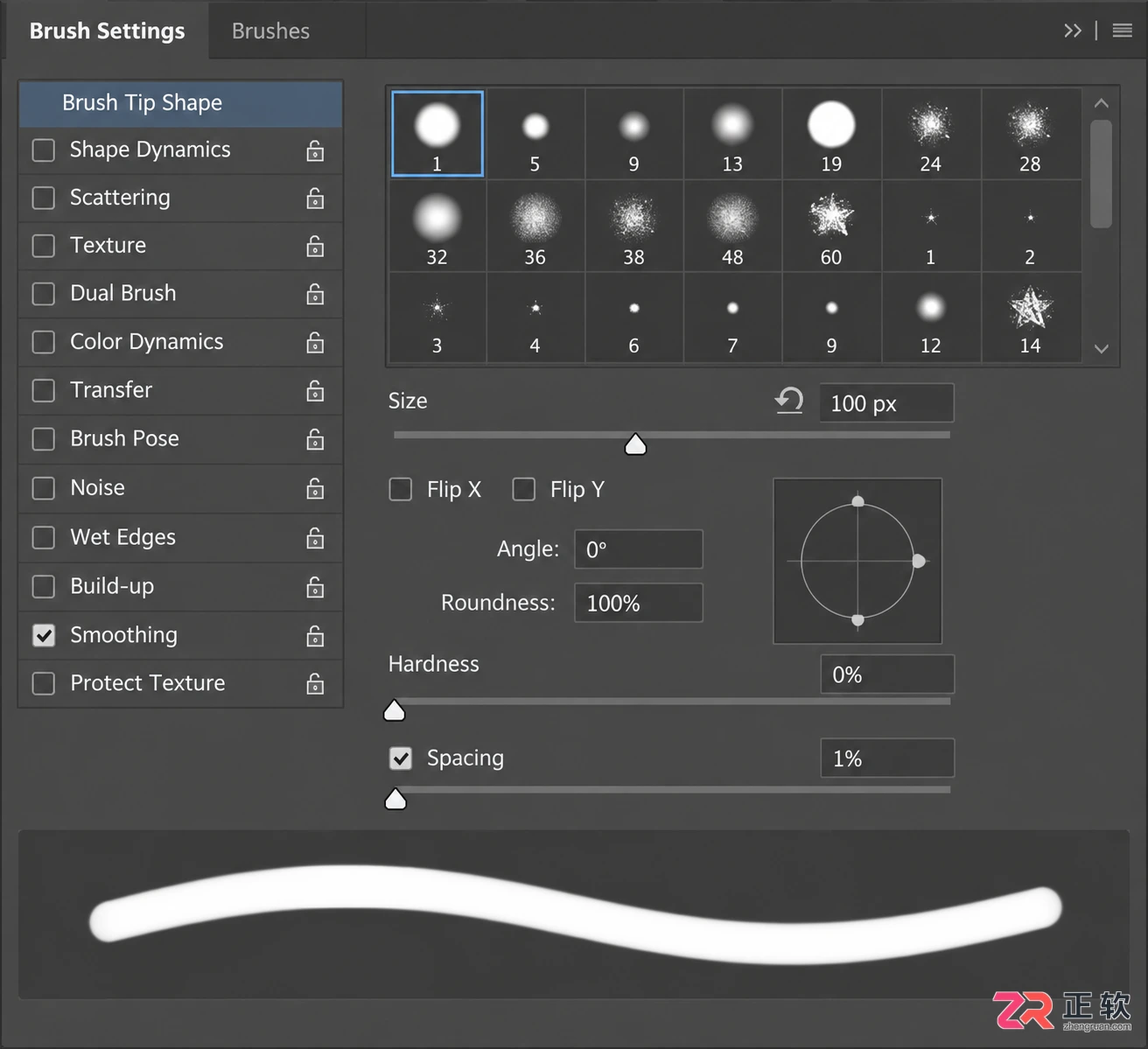Open the Brush Tip Shape section
The width and height of the screenshot is (1148, 1049).
coord(180,103)
